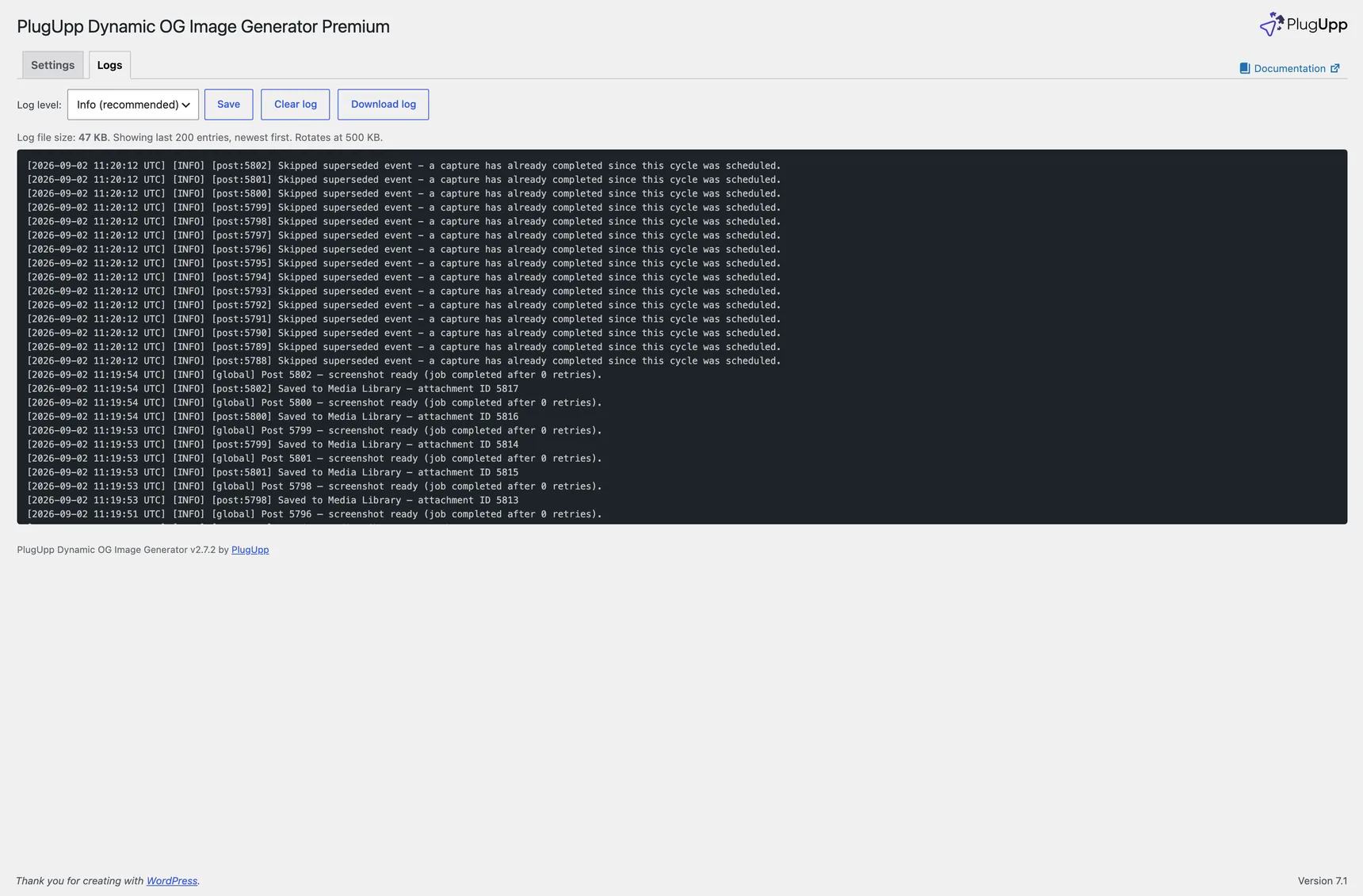Image resolution: width=1363 pixels, height=896 pixels.
Task: Click the log line for post:5797 skipped event
Action: 404,235
